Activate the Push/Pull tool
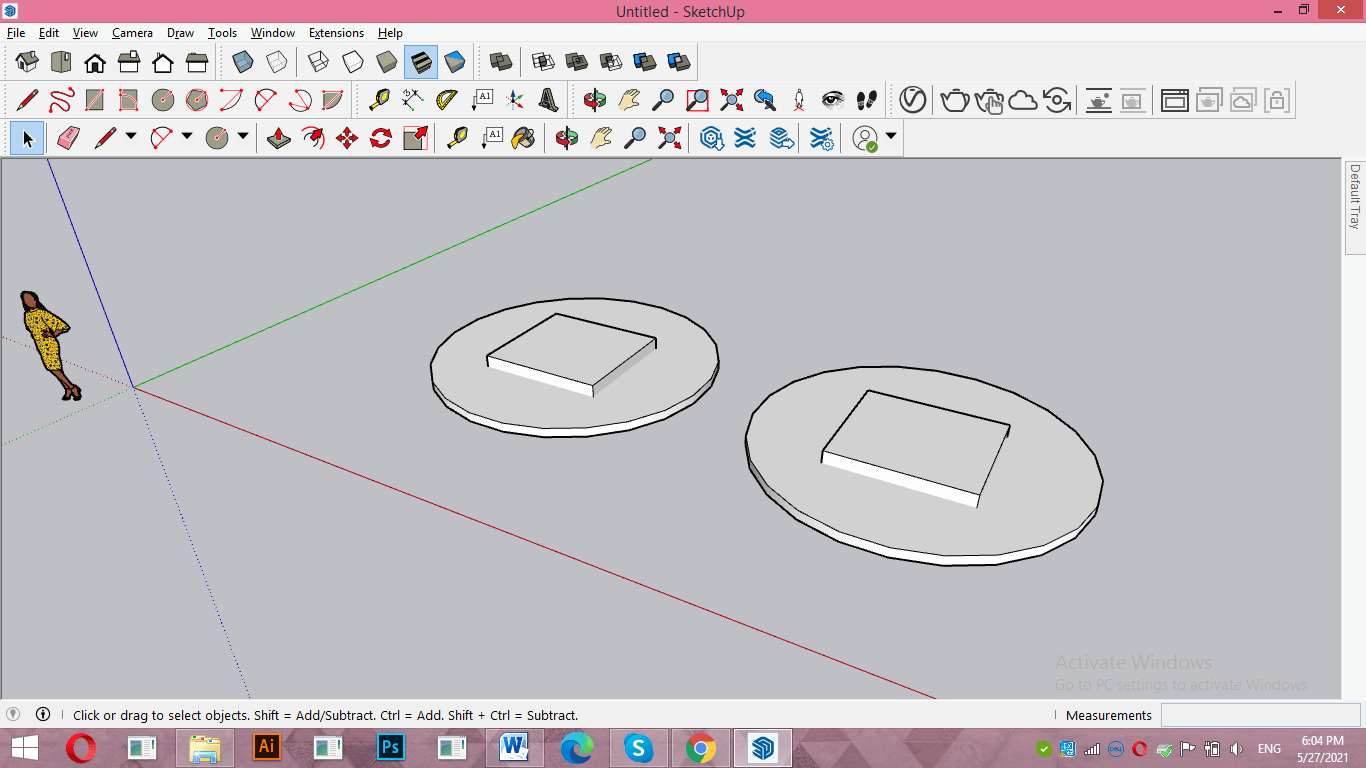The width and height of the screenshot is (1366, 768). (x=280, y=138)
